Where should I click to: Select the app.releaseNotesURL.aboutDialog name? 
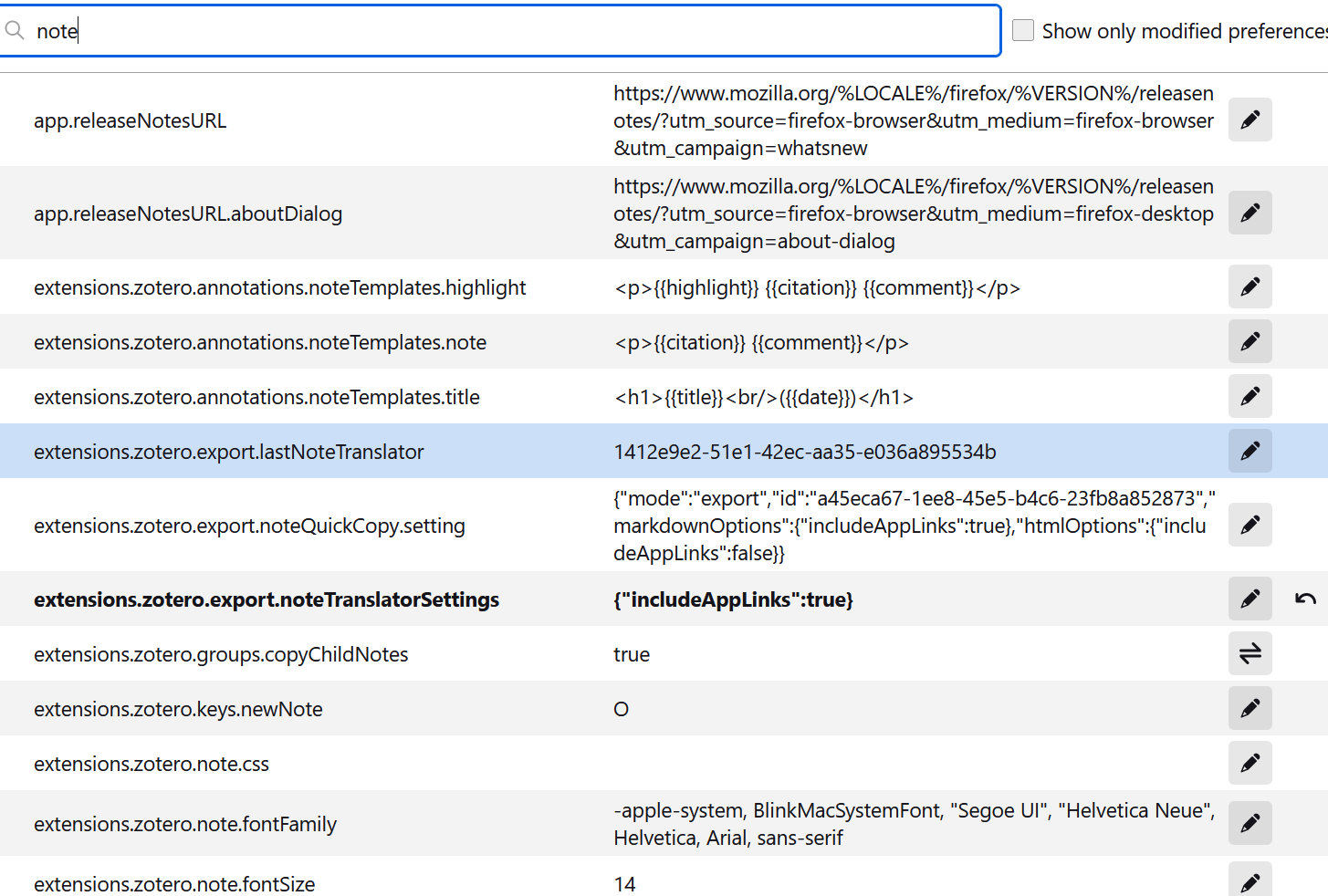(x=188, y=214)
